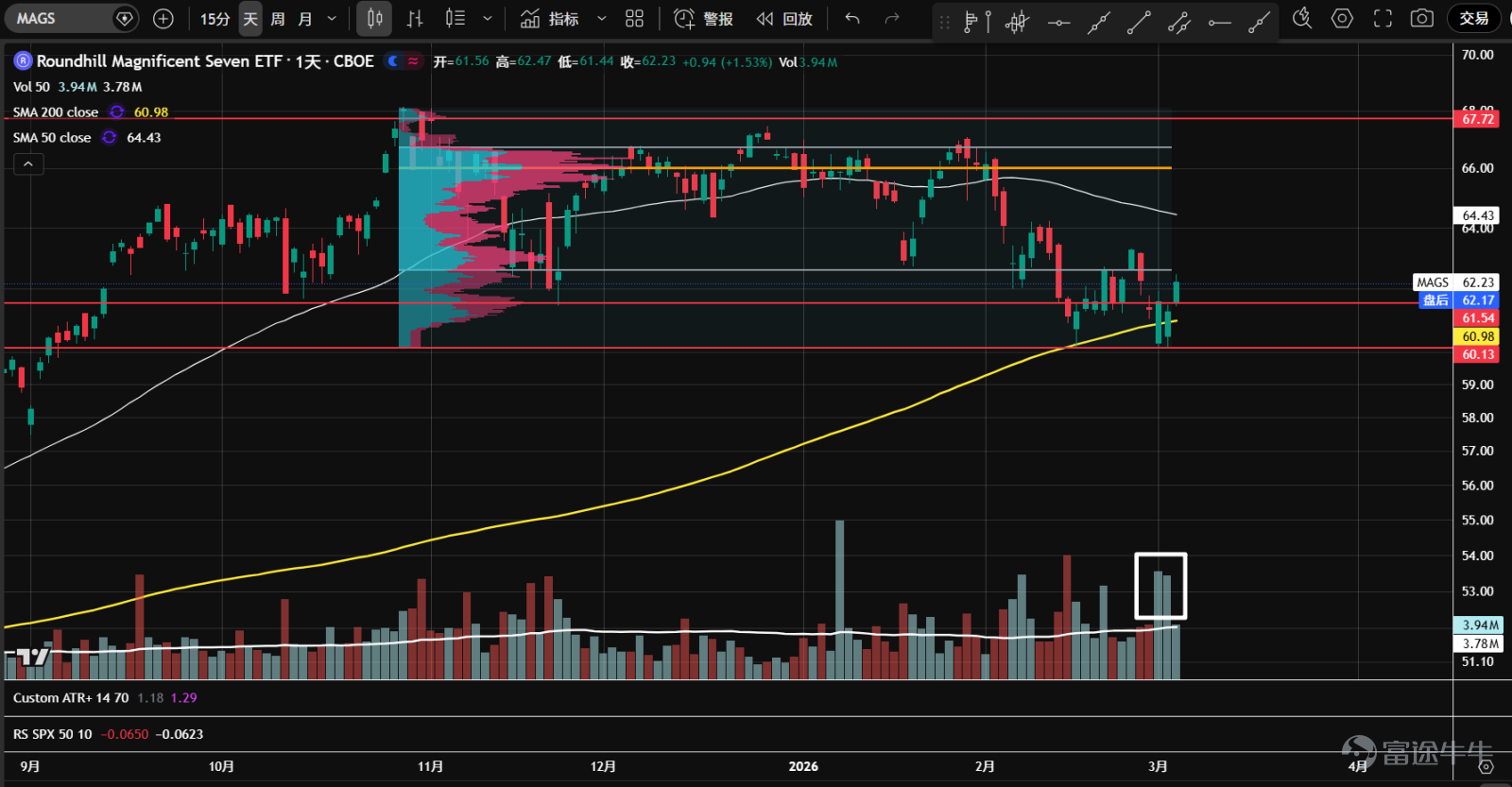This screenshot has width=1512, height=787.
Task: Select the horizontal line drawing tool
Action: pos(1058,22)
